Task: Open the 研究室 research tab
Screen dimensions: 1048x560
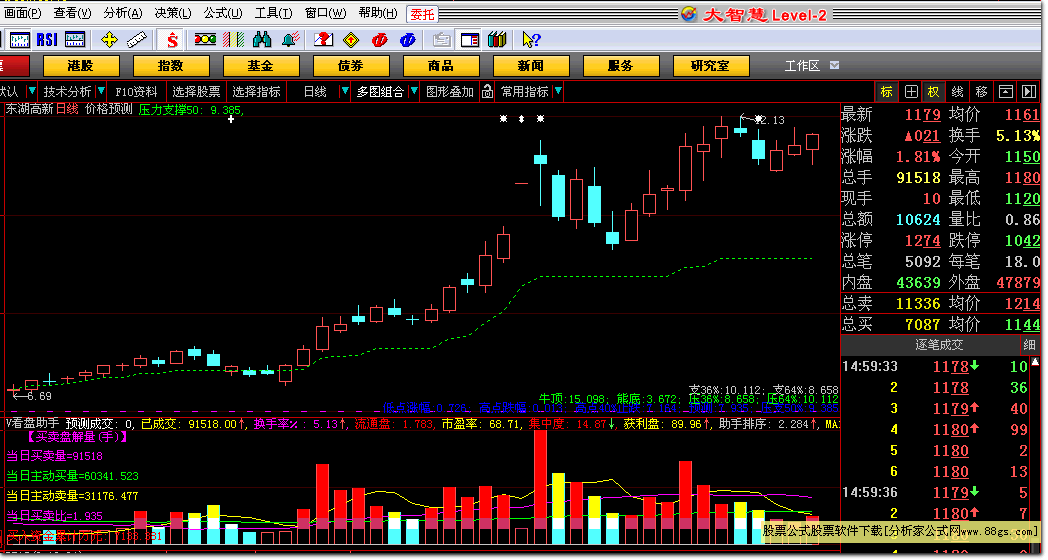Action: point(710,65)
